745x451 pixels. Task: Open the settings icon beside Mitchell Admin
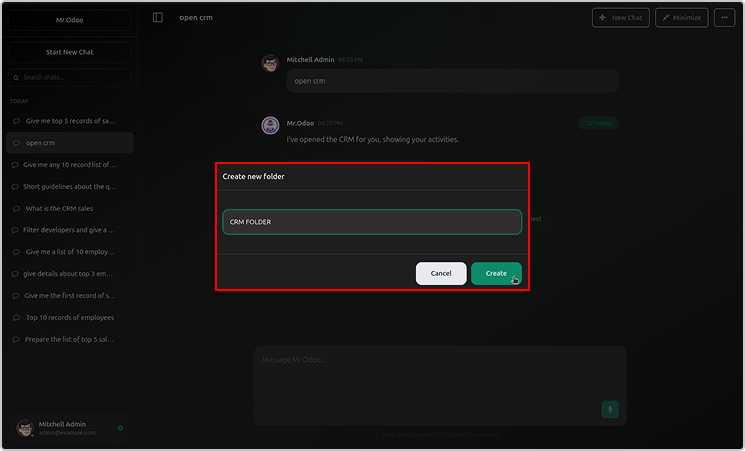coord(121,428)
